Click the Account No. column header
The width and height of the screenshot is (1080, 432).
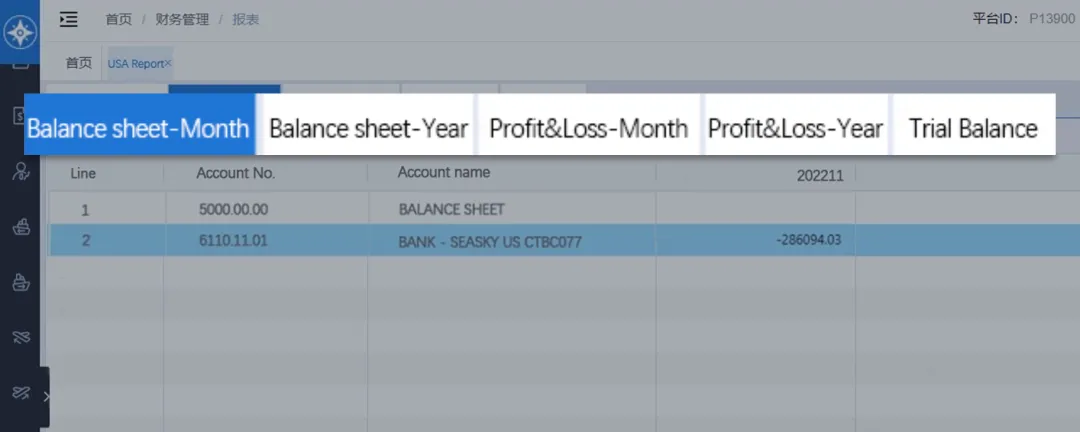[235, 173]
